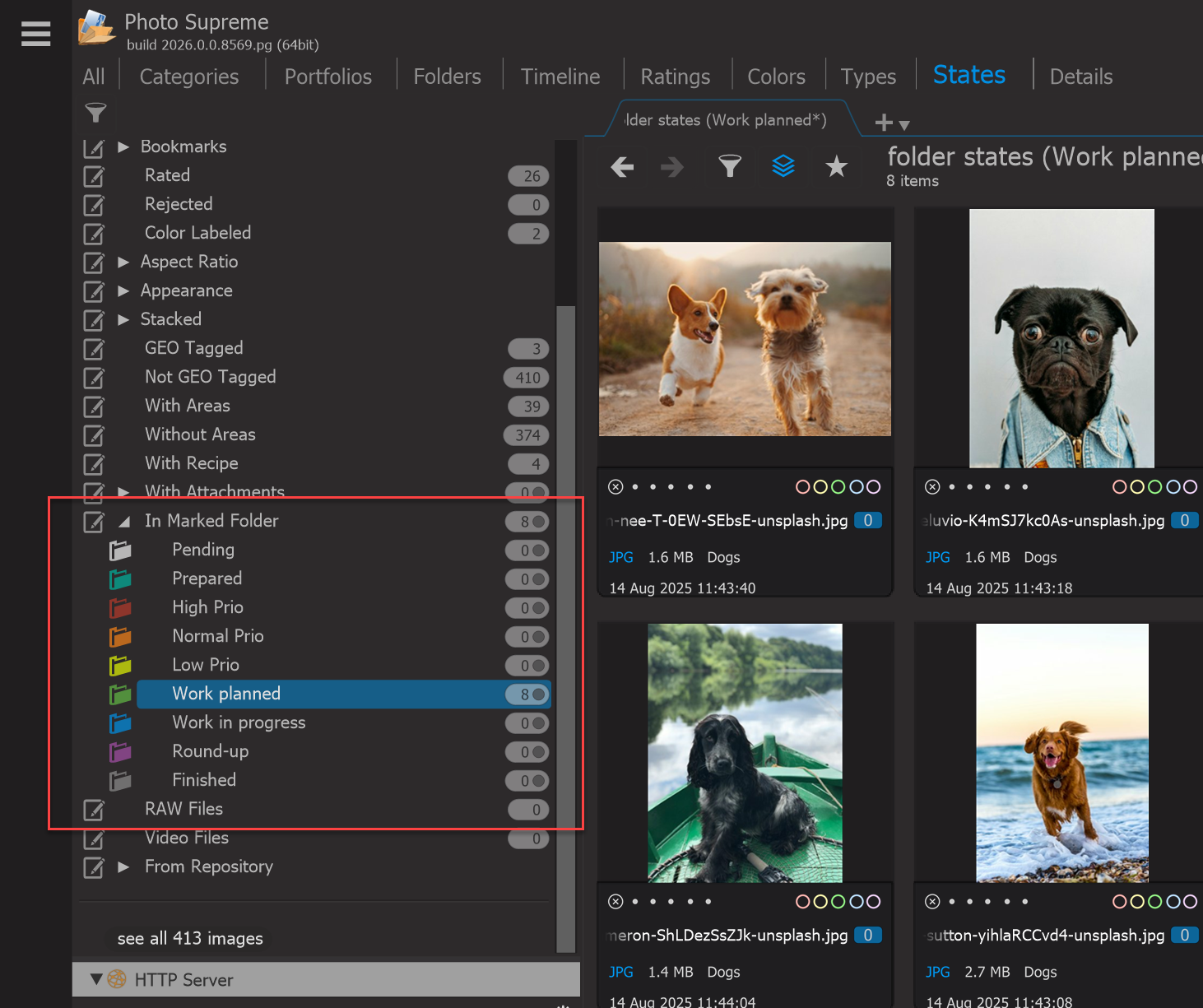
Task: Switch to the Categories tab
Action: point(189,77)
